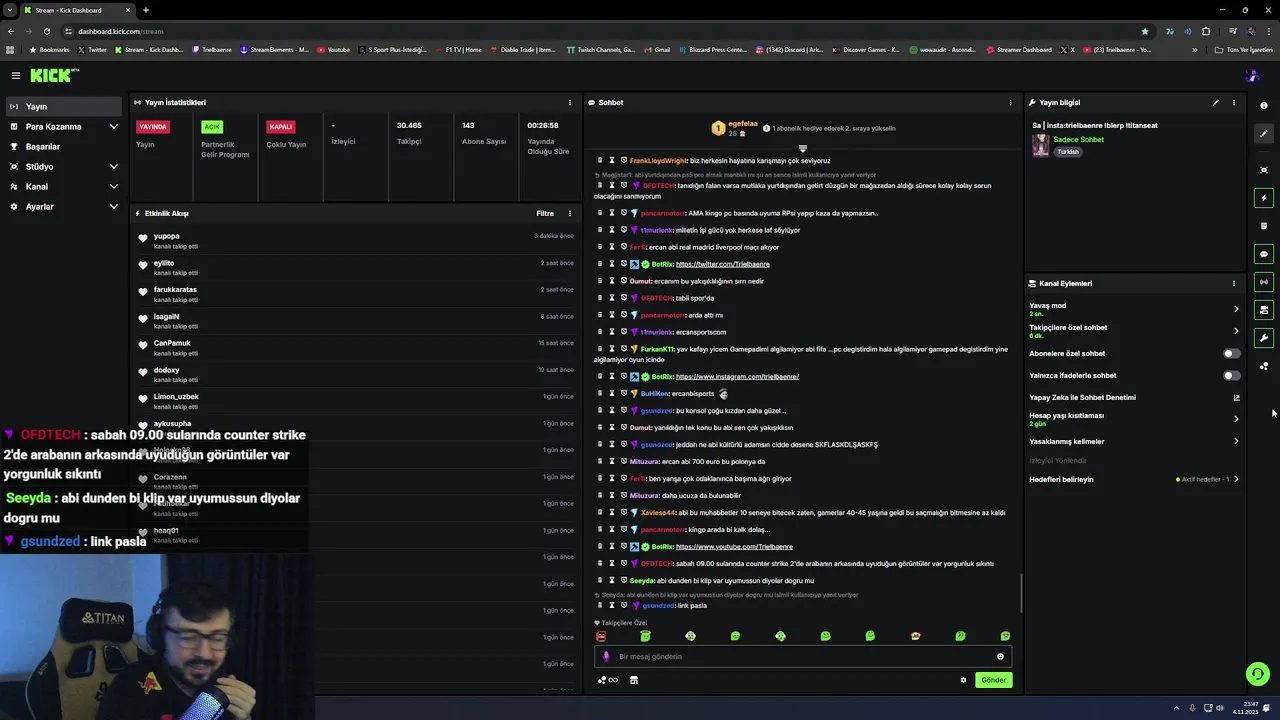The height and width of the screenshot is (720, 1280).
Task: Click the Filtre button in Etkinlik Akışı
Action: pos(545,213)
